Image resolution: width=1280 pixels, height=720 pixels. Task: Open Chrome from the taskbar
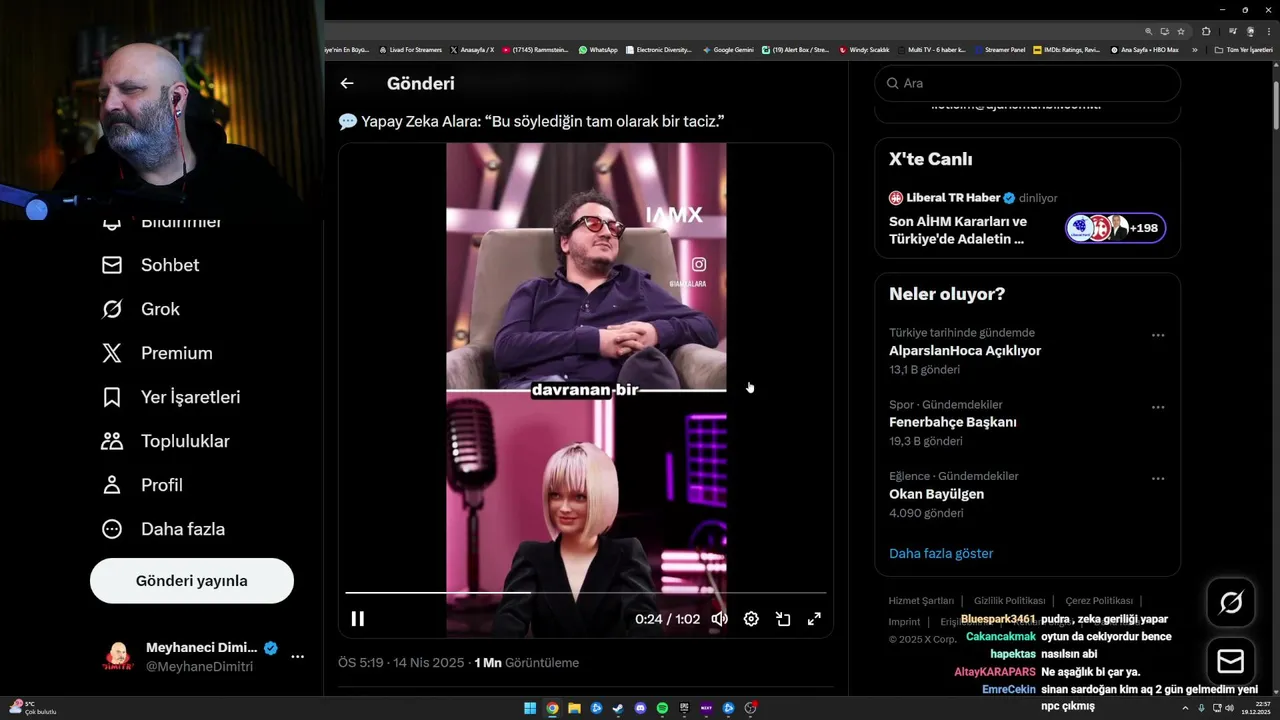(x=552, y=708)
